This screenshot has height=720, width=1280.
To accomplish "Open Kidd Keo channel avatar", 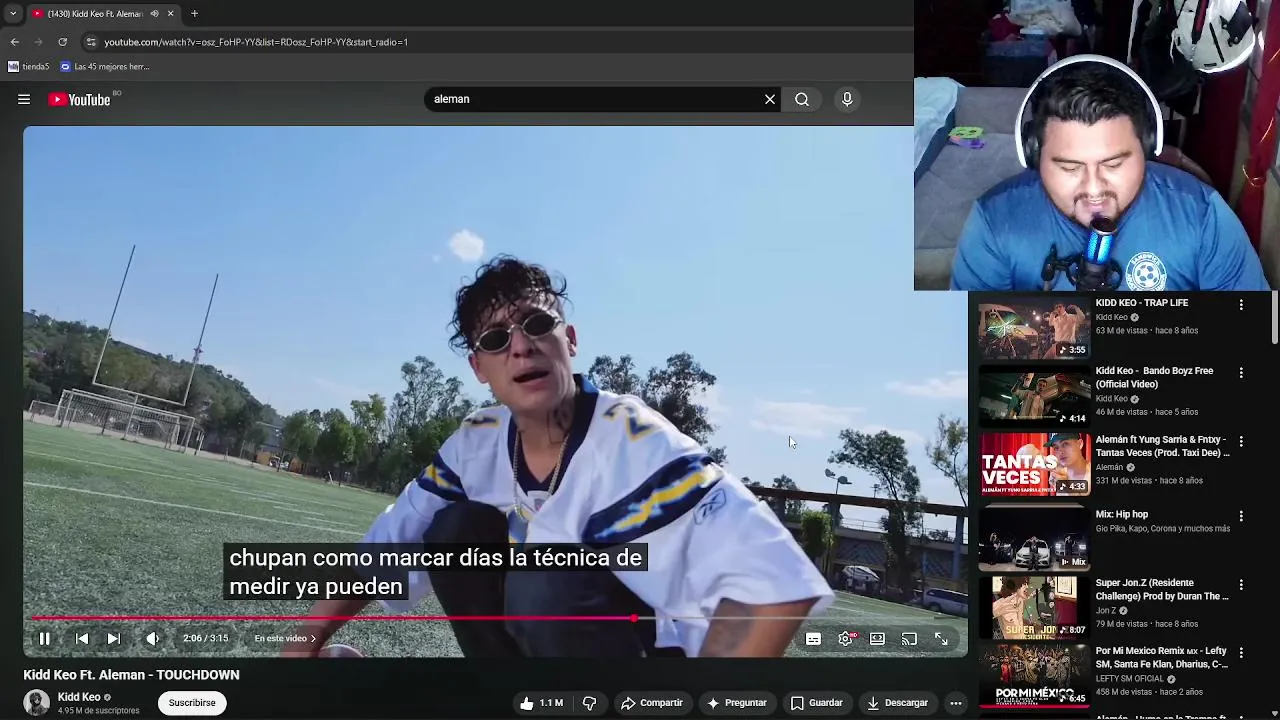I will pos(37,703).
